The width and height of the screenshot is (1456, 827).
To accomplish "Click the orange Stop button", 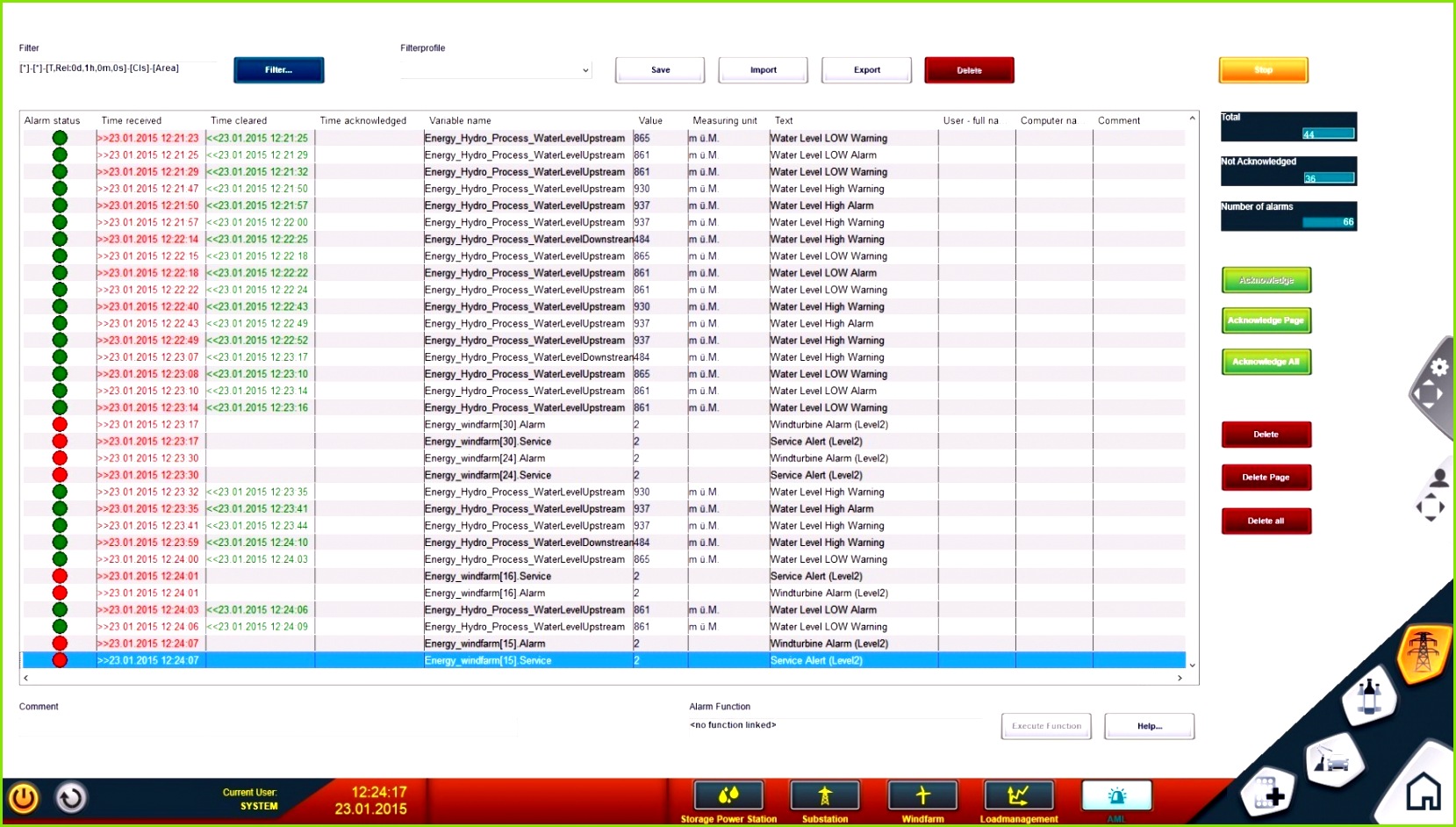I will point(1263,70).
